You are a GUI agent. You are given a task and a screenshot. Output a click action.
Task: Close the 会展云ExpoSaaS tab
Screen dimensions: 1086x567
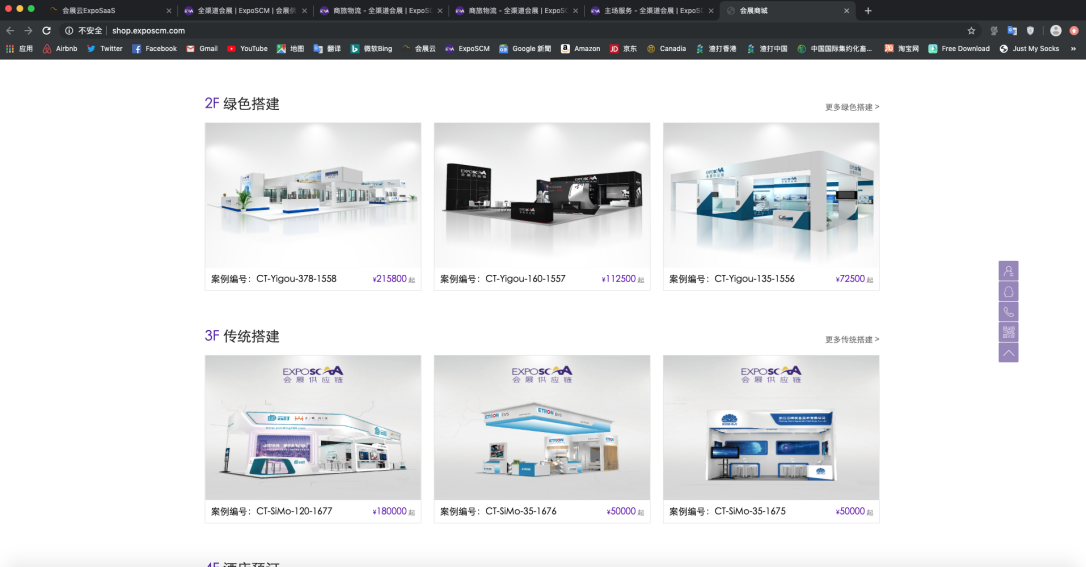pyautogui.click(x=168, y=10)
